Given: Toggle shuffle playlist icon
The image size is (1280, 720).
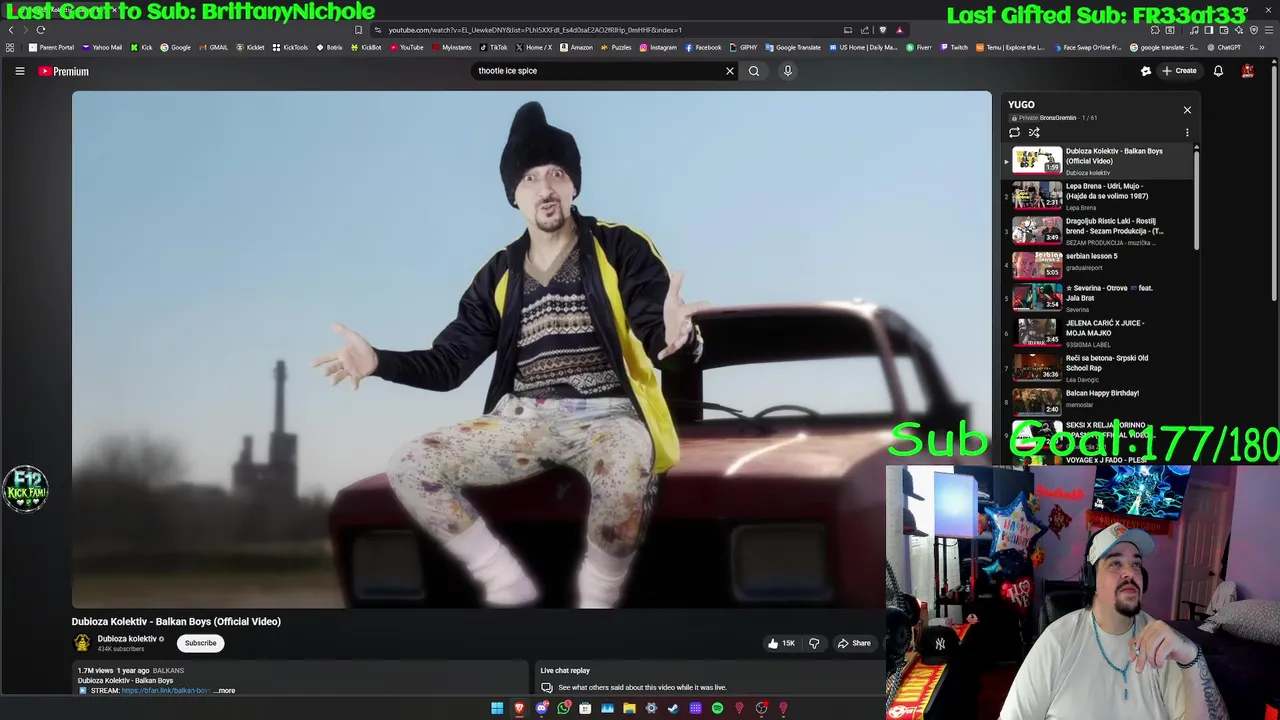Looking at the screenshot, I should tap(1034, 132).
